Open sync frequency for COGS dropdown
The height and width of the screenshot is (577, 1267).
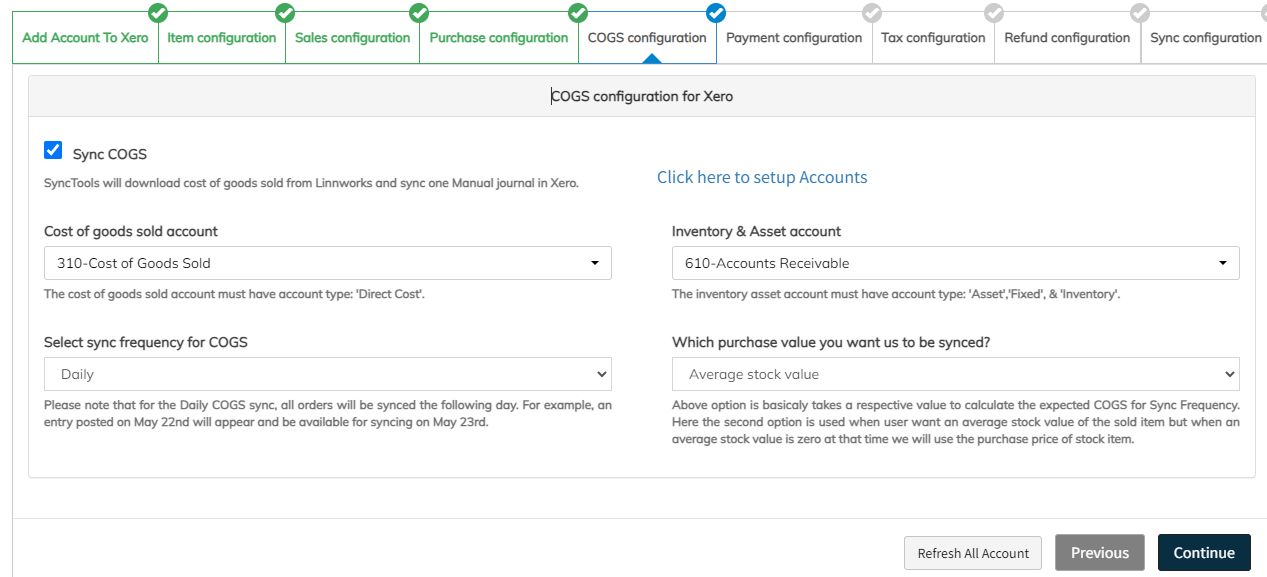point(327,374)
